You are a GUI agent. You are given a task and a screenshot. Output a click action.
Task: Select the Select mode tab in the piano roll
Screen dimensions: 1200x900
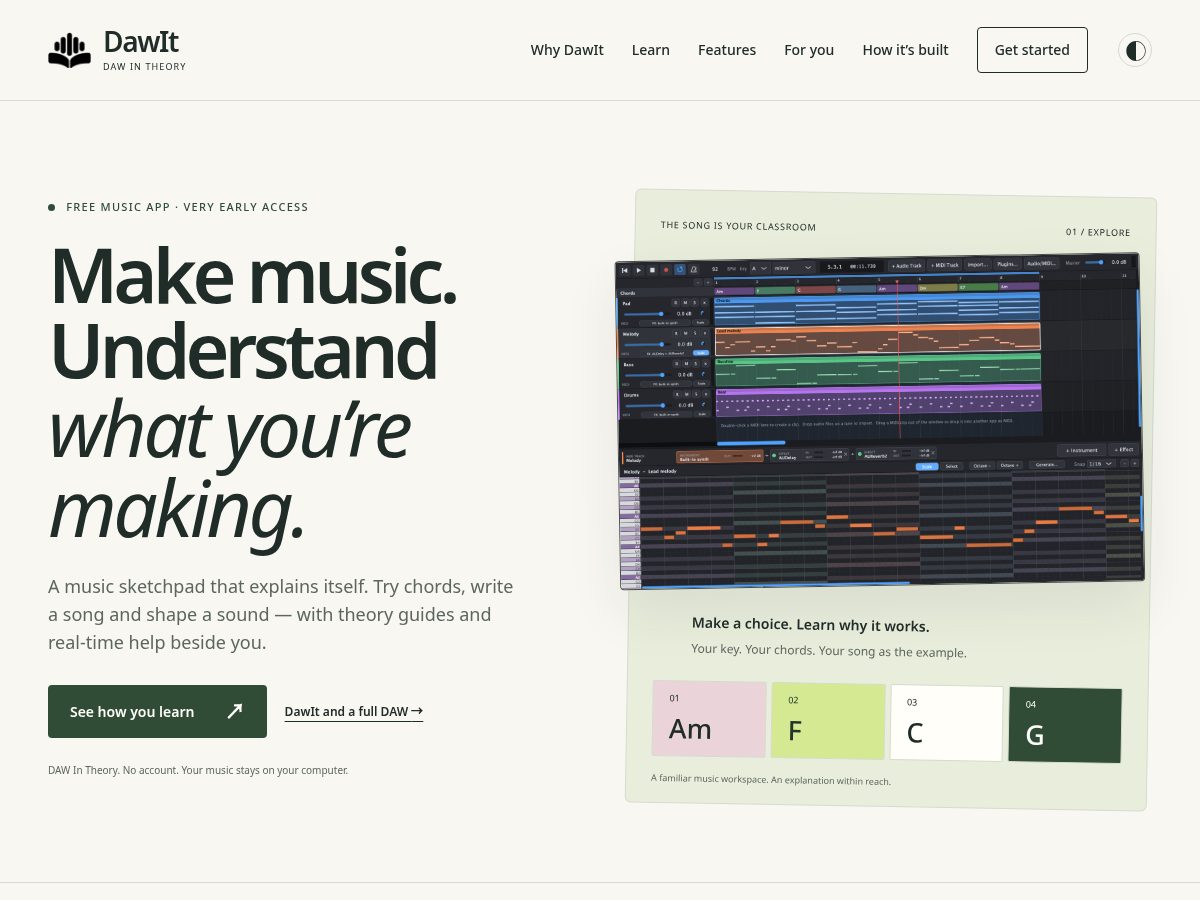pyautogui.click(x=952, y=466)
